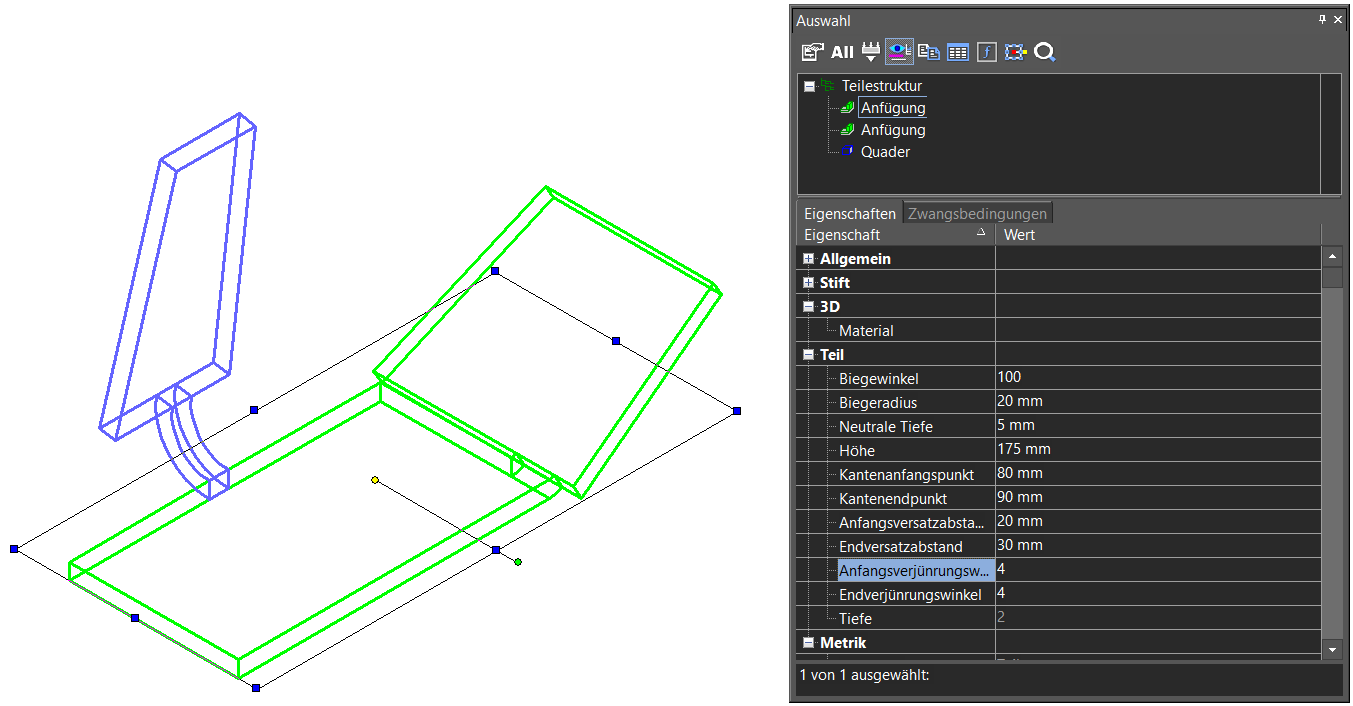
Task: Switch to the Eigenschaften tab
Action: (850, 214)
